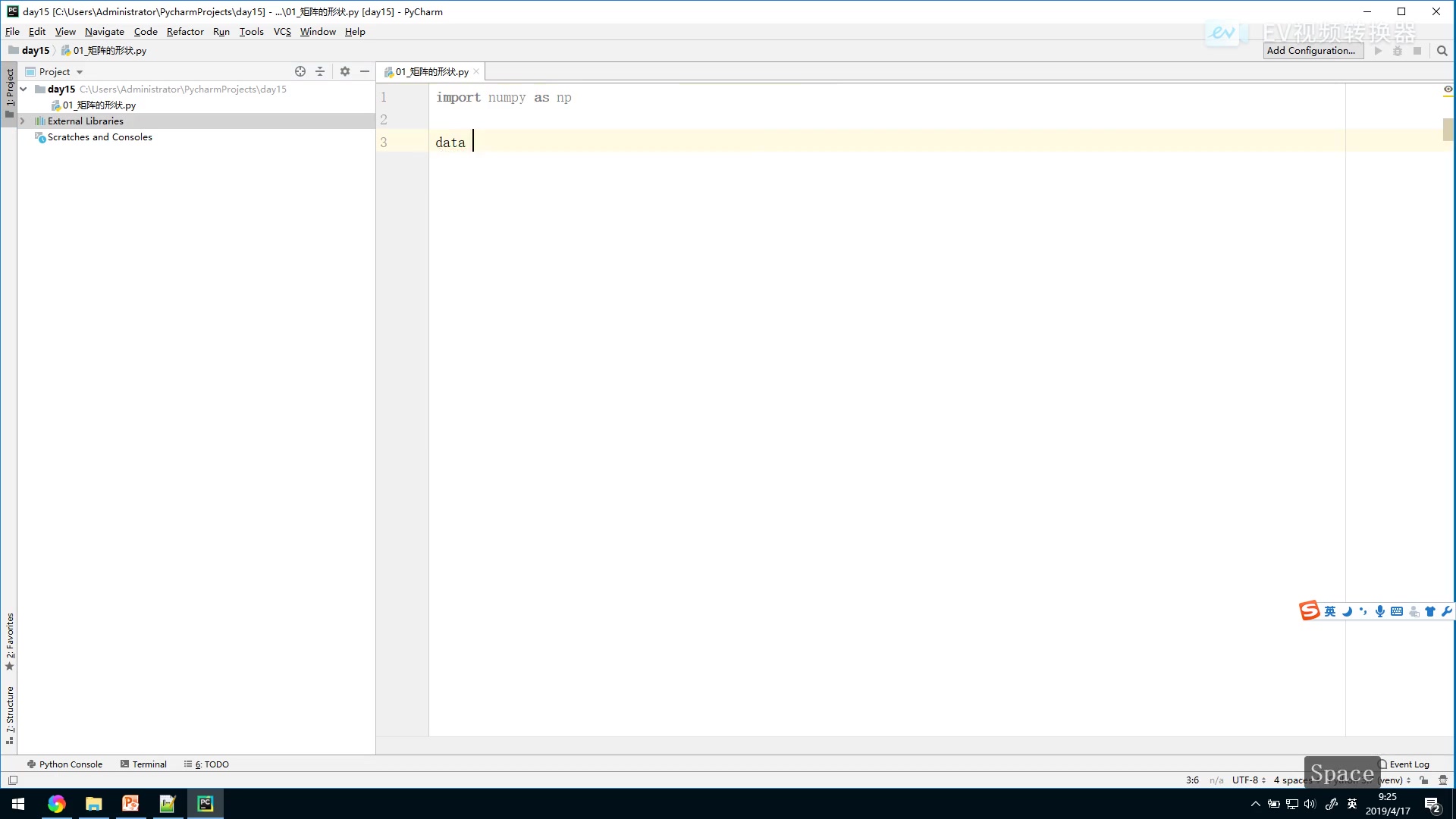Screen dimensions: 1456x819
Task: Toggle the 2: Favorites side tab
Action: [x=9, y=642]
